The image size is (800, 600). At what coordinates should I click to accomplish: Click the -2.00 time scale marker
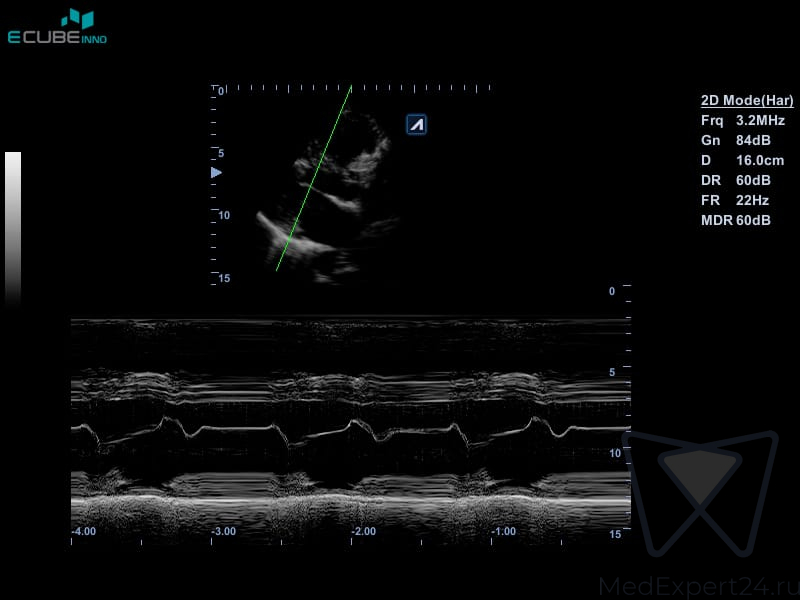pos(363,532)
